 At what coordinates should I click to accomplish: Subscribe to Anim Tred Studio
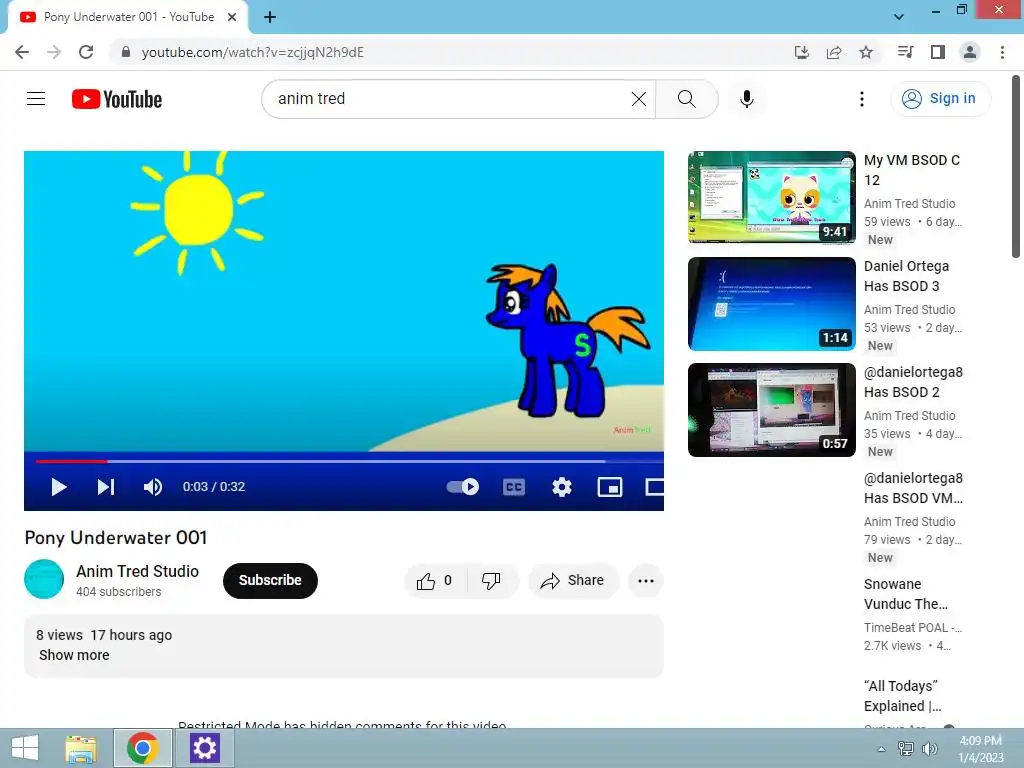(270, 581)
